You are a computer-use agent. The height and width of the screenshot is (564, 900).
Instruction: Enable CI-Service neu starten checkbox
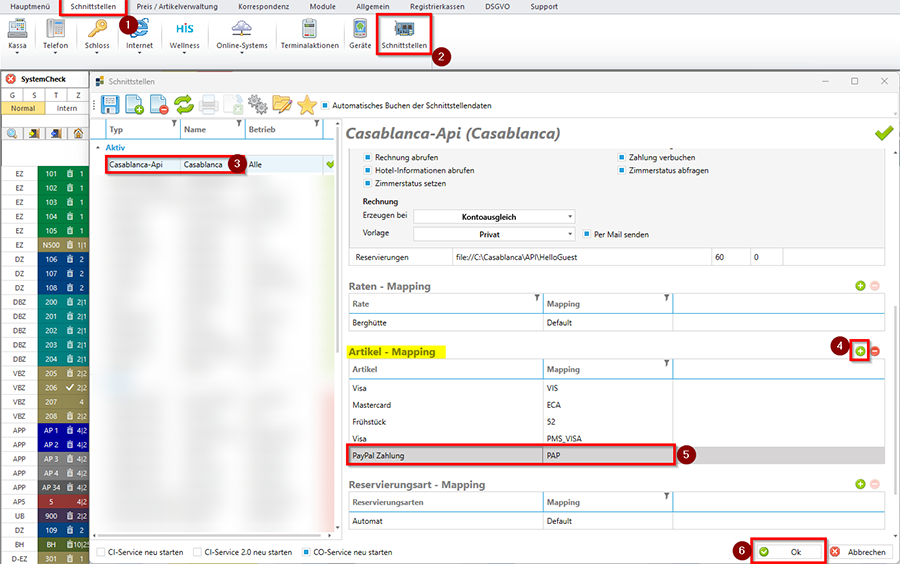(99, 551)
